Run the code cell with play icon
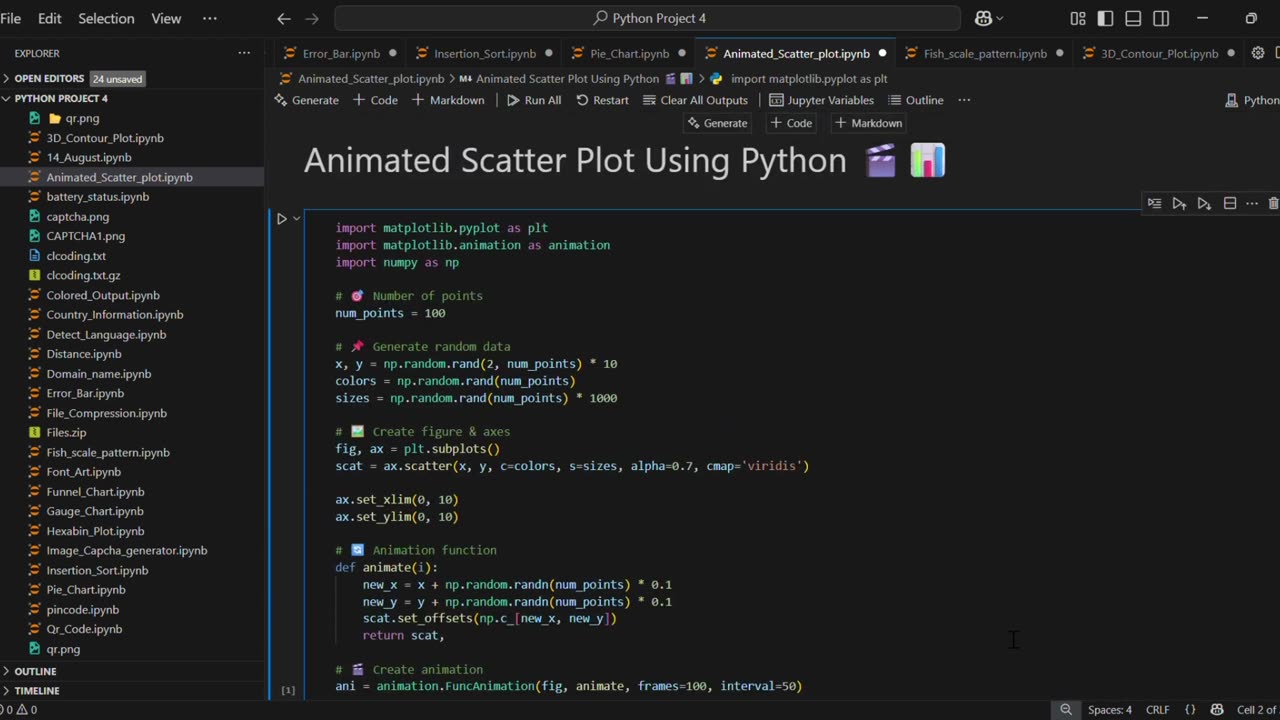The image size is (1280, 720). click(282, 218)
